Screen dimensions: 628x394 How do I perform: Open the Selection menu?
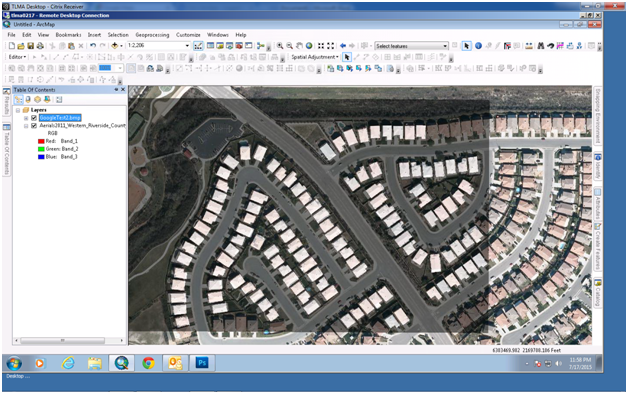pos(118,35)
